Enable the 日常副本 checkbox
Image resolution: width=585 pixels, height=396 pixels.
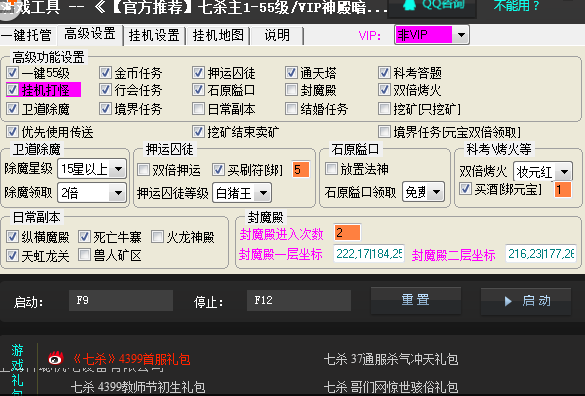point(198,109)
